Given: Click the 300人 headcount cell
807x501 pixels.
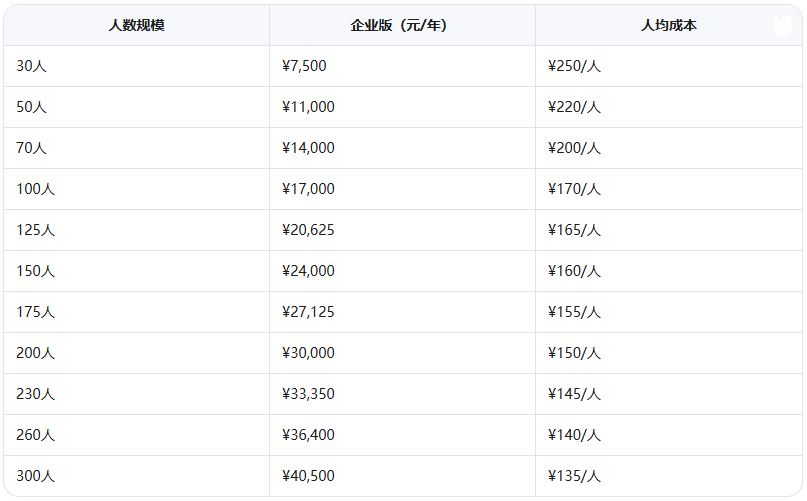Looking at the screenshot, I should [x=136, y=476].
